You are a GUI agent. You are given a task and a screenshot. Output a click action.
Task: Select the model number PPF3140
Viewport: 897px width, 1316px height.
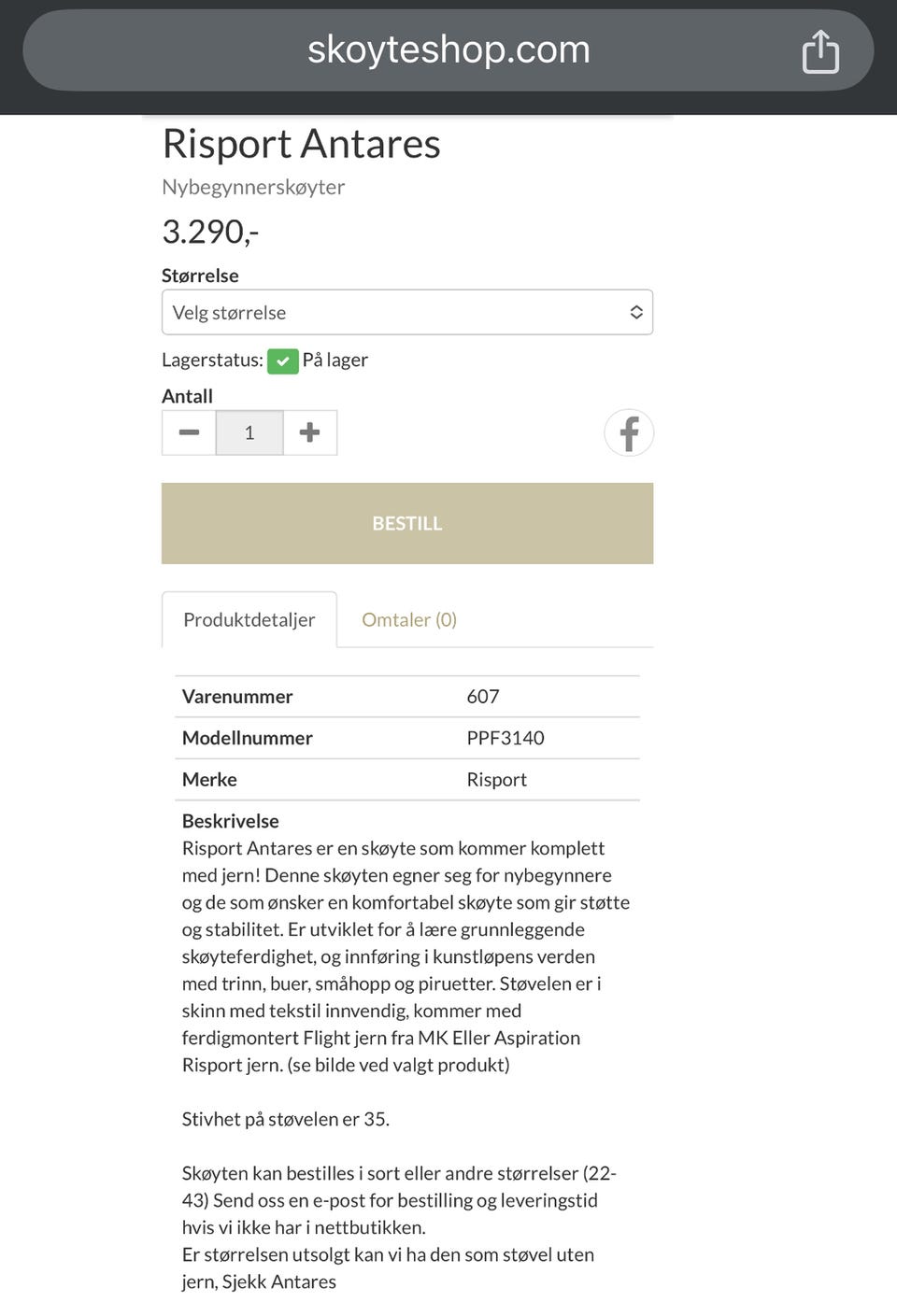pyautogui.click(x=505, y=738)
